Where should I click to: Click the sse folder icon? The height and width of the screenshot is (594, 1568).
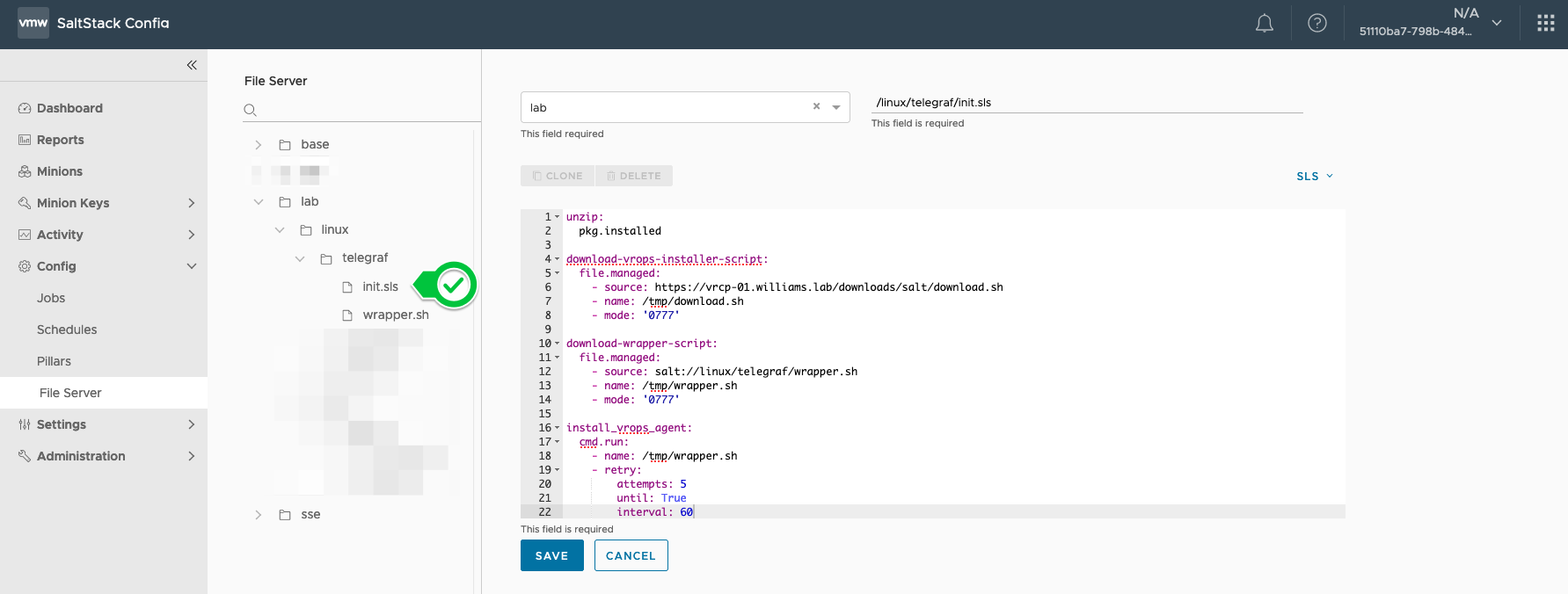pyautogui.click(x=285, y=515)
